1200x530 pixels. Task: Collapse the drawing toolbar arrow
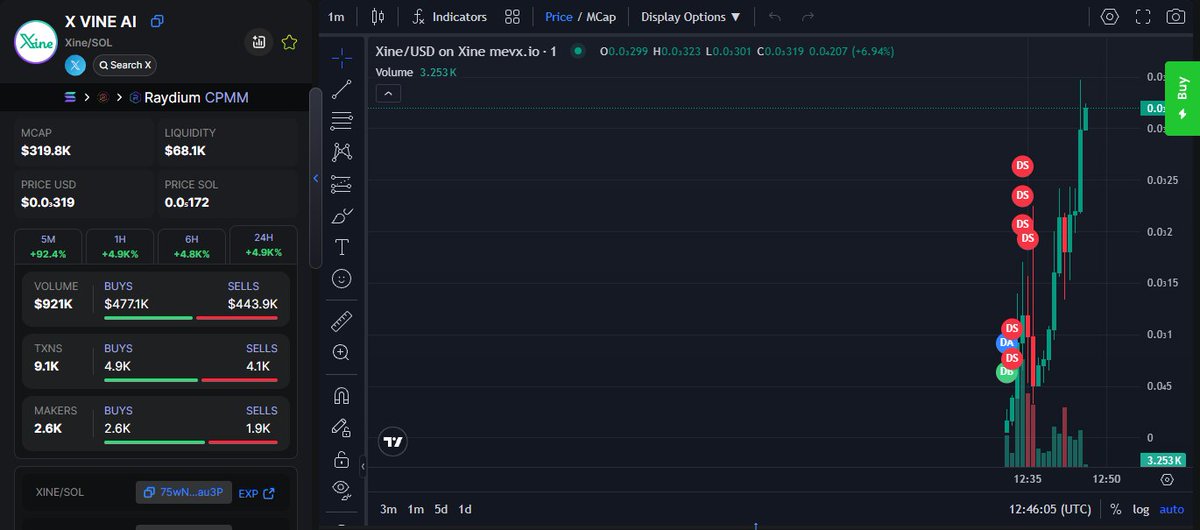pyautogui.click(x=363, y=467)
